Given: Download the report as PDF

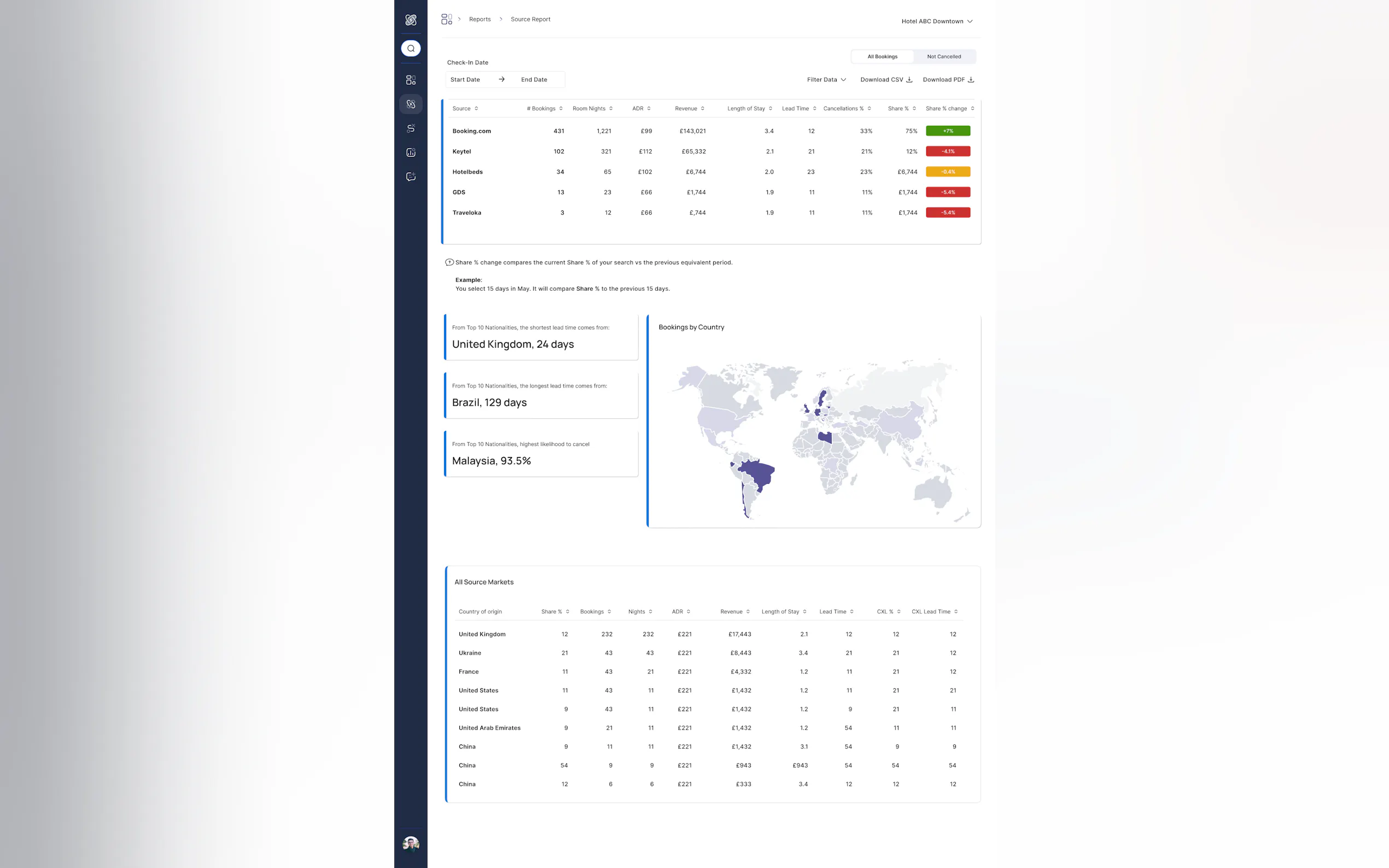Looking at the screenshot, I should (948, 80).
